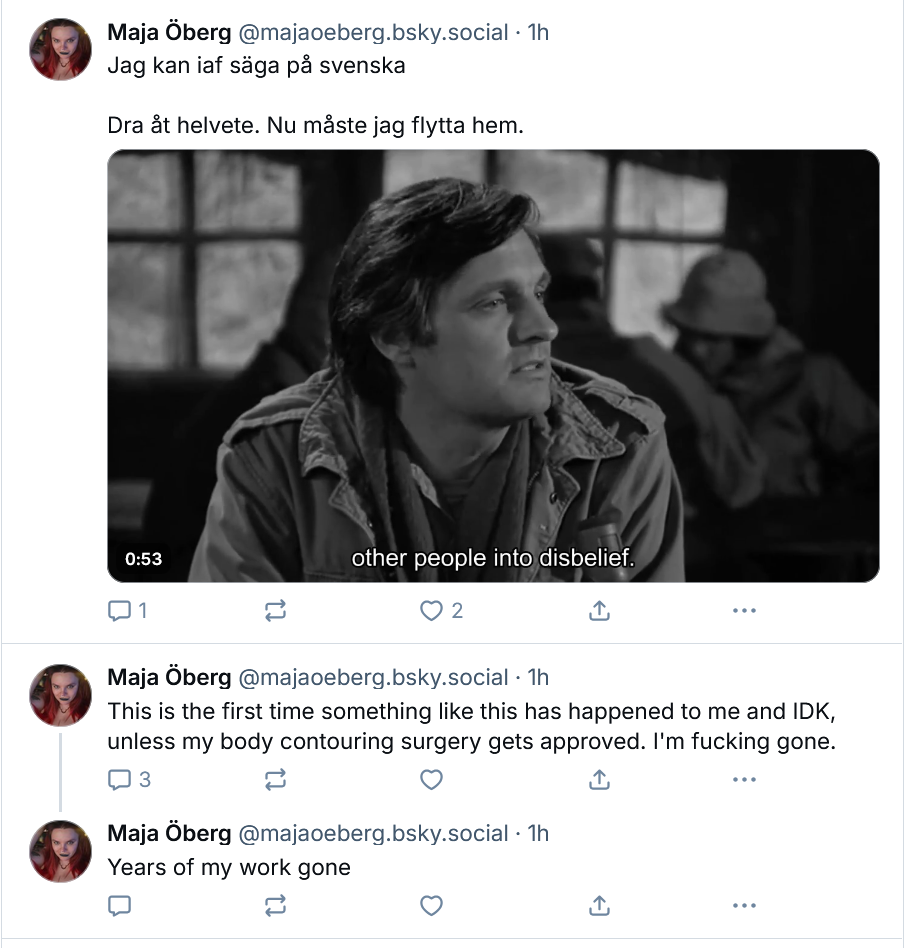The width and height of the screenshot is (907, 948).
Task: Share the body contouring surgery post
Action: coord(599,779)
